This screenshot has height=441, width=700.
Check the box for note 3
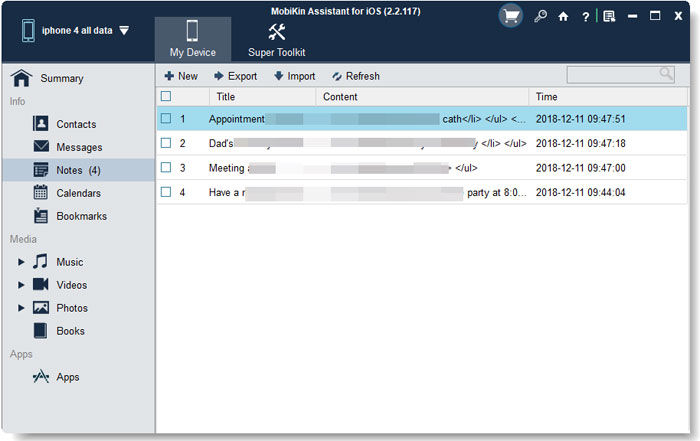pyautogui.click(x=167, y=168)
